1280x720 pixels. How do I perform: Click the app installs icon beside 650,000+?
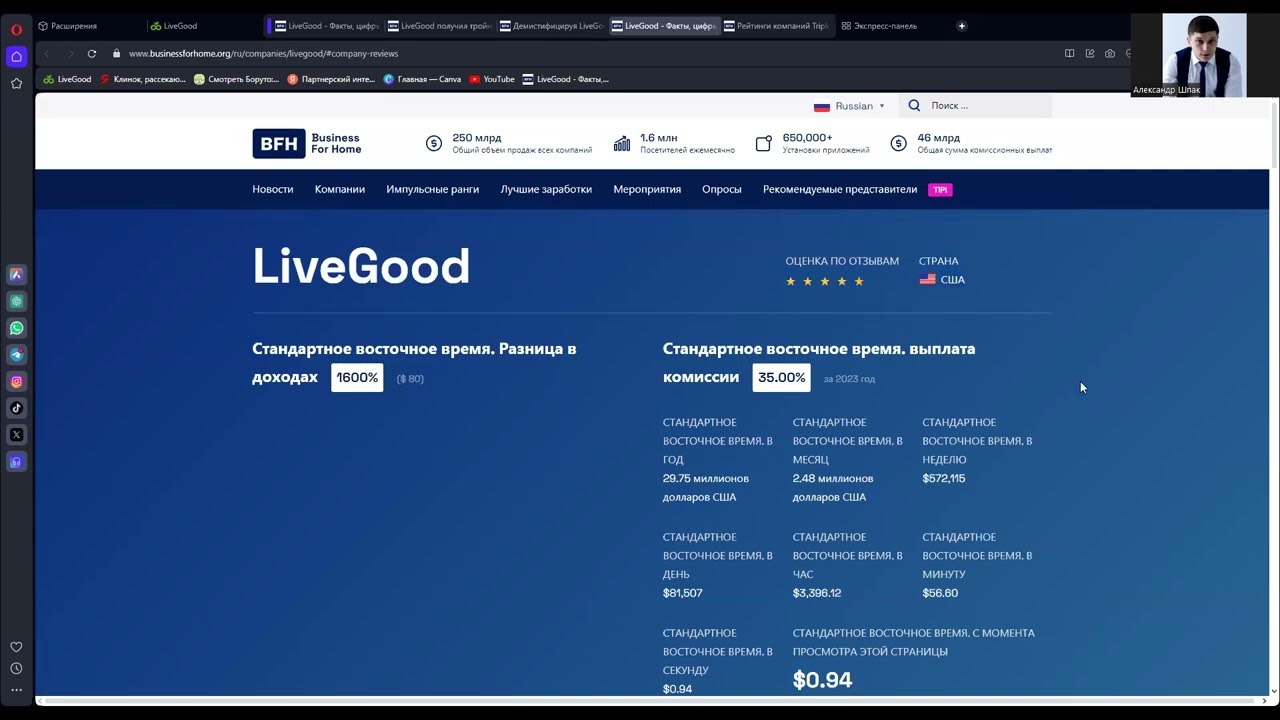point(764,144)
